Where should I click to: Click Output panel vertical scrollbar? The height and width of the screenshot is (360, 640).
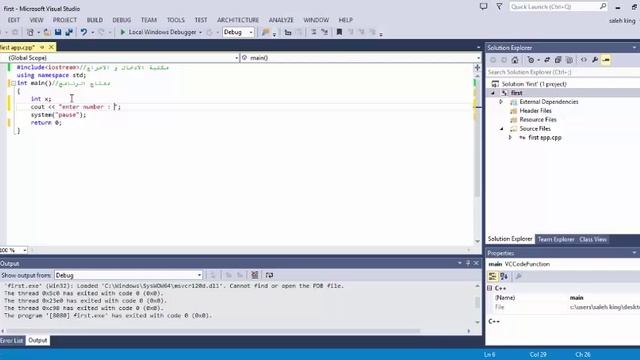pos(478,304)
